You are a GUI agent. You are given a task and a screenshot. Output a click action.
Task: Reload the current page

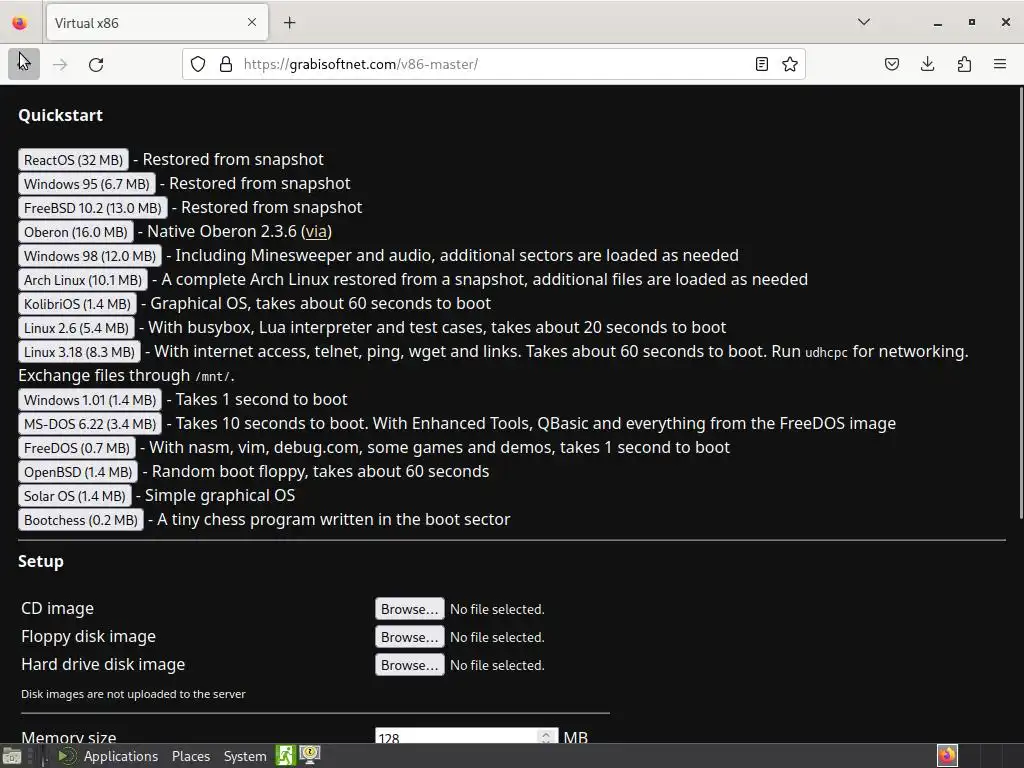point(96,64)
